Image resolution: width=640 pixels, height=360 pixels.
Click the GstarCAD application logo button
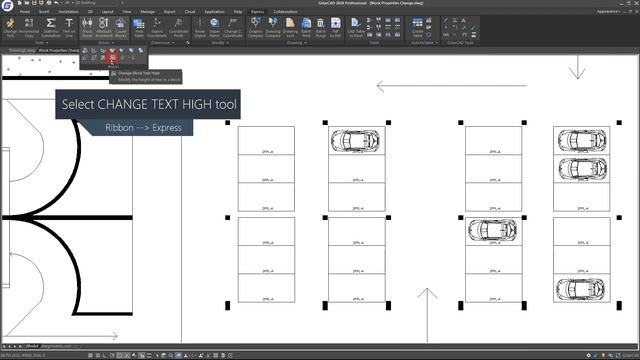pos(7,5)
